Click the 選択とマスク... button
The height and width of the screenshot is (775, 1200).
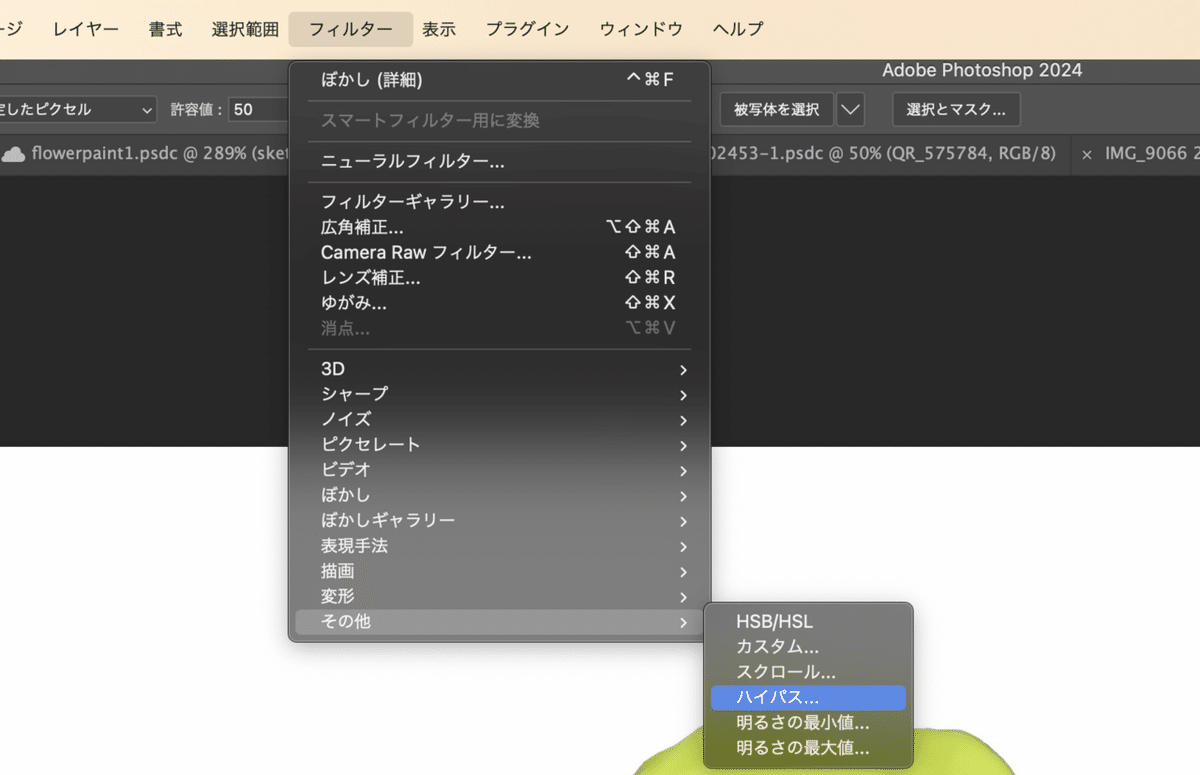[x=956, y=109]
